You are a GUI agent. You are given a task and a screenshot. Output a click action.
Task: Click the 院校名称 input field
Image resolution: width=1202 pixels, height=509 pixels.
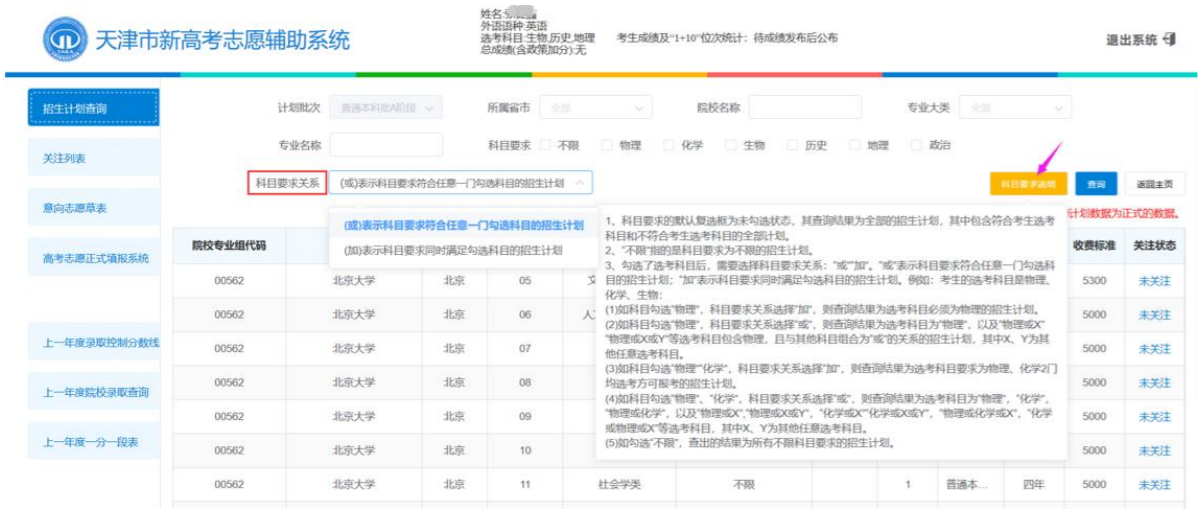[x=804, y=107]
